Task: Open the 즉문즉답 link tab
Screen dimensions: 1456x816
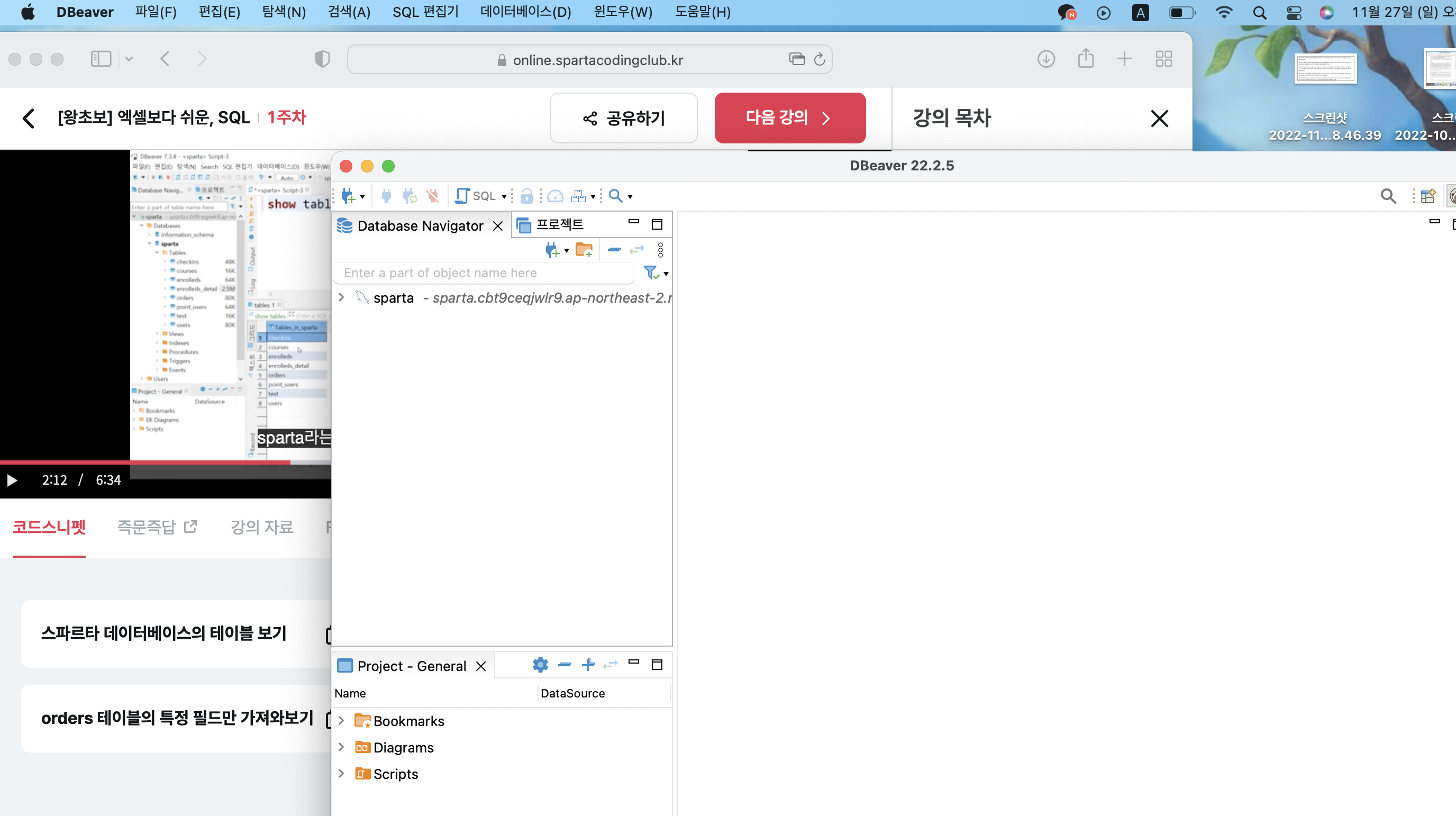Action: [157, 527]
